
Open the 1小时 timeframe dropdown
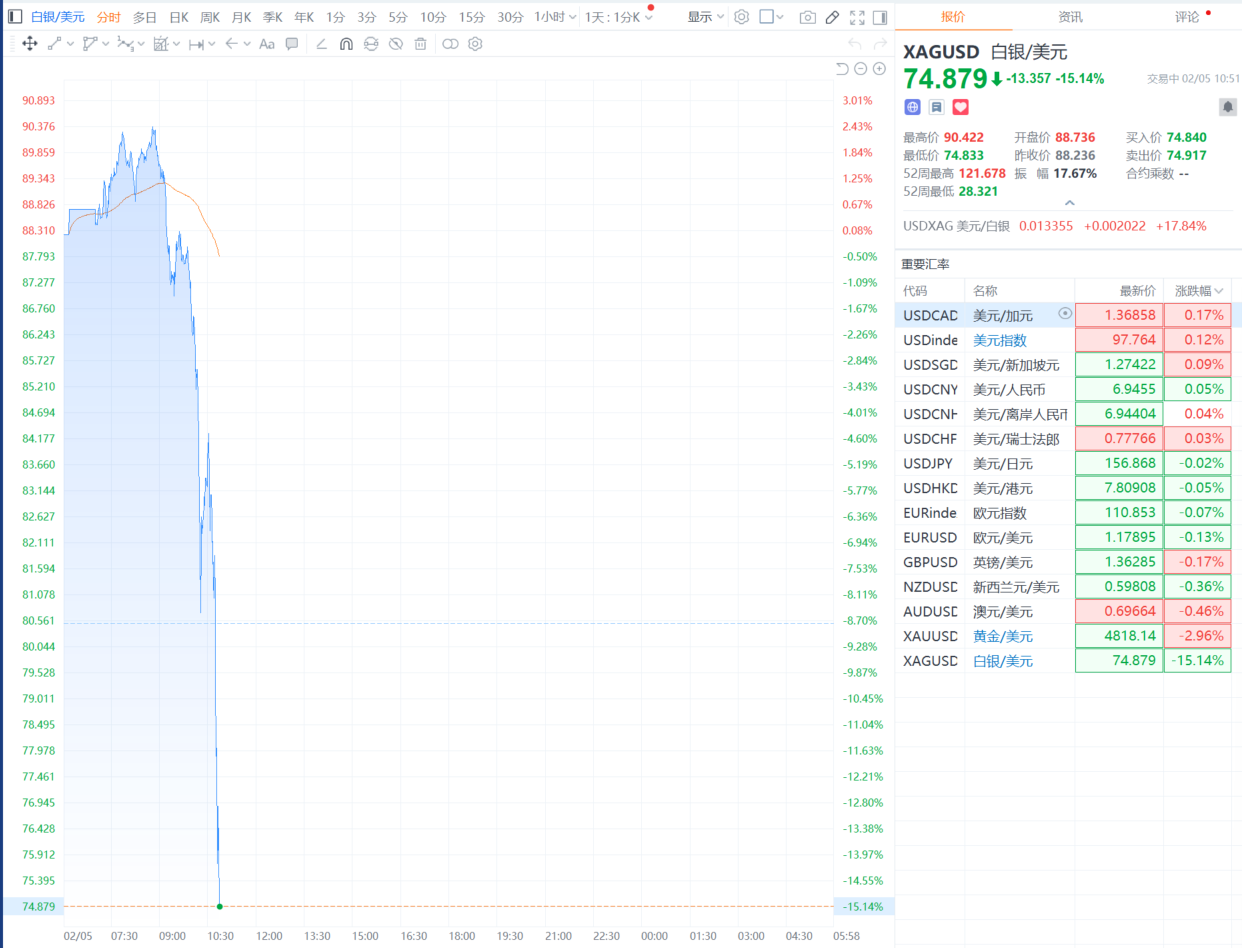tap(555, 17)
